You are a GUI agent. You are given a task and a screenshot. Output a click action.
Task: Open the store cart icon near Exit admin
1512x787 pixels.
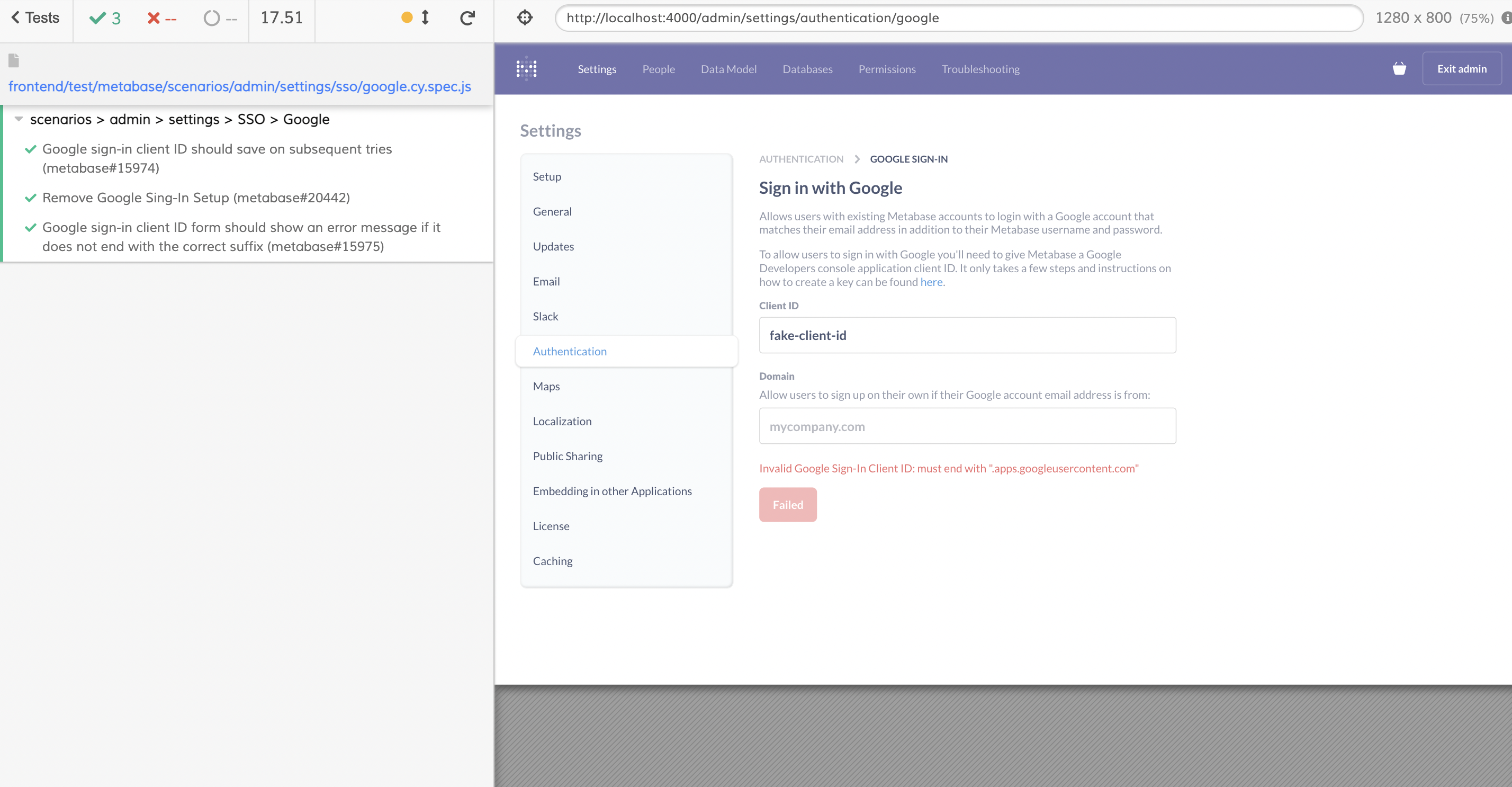[x=1399, y=69]
